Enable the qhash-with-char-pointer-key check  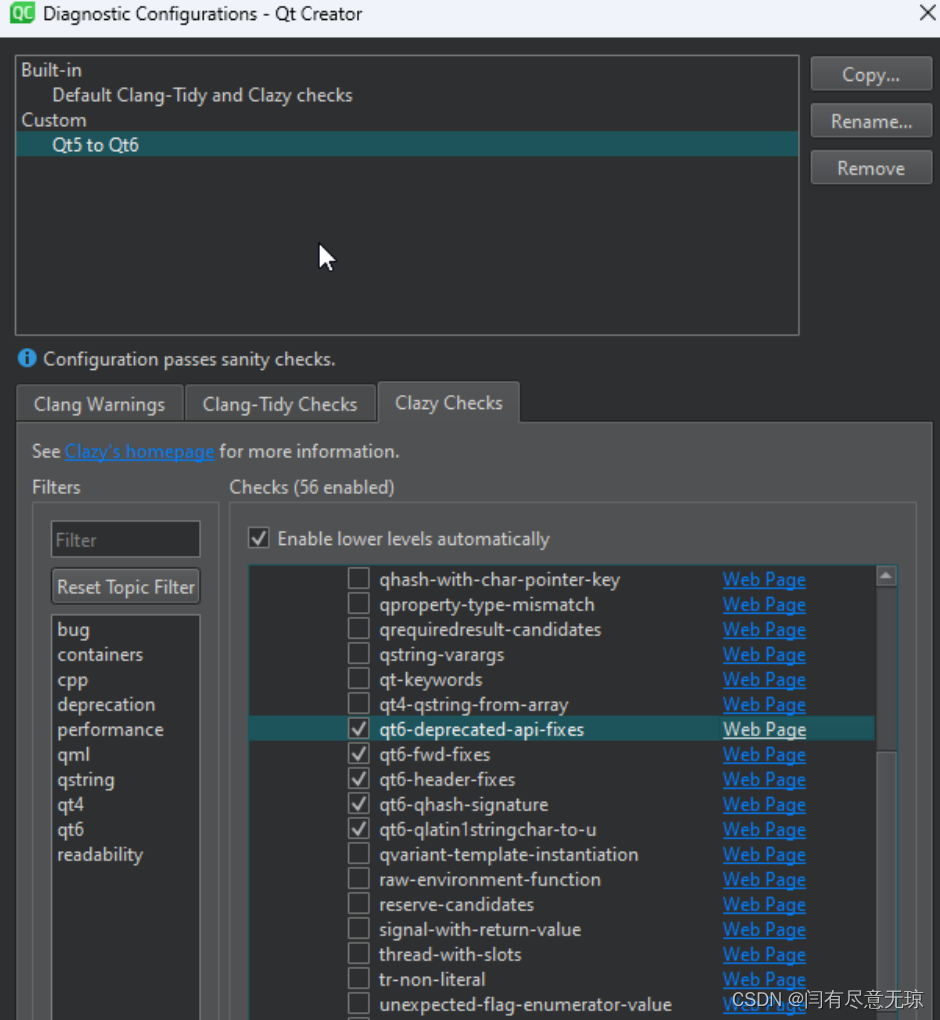[358, 578]
